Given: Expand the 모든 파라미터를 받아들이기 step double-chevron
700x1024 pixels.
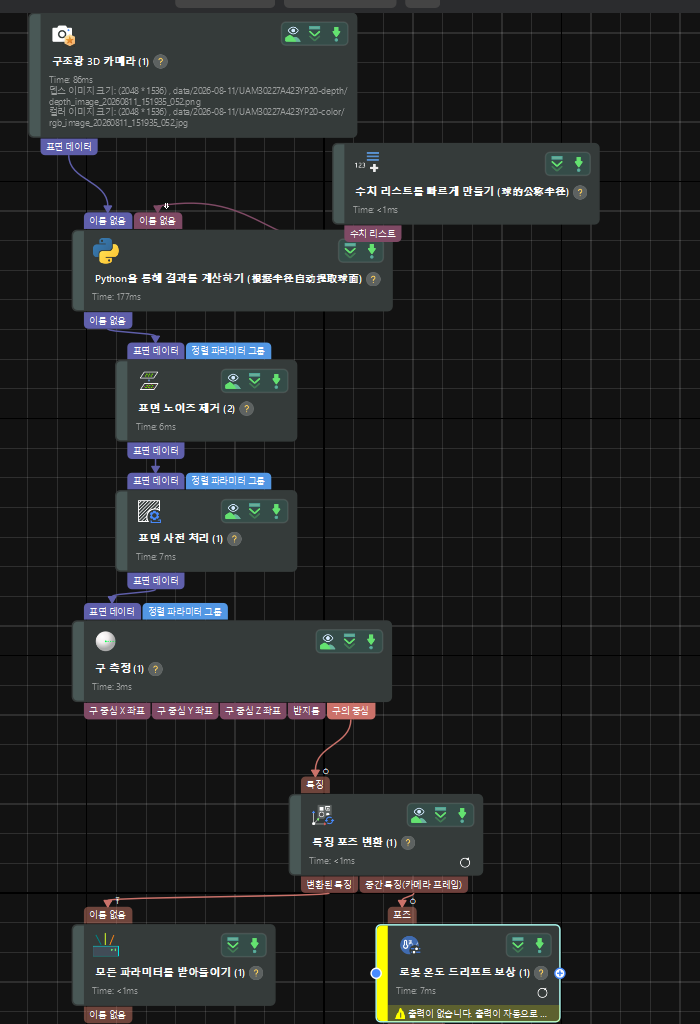Looking at the screenshot, I should click(x=233, y=944).
